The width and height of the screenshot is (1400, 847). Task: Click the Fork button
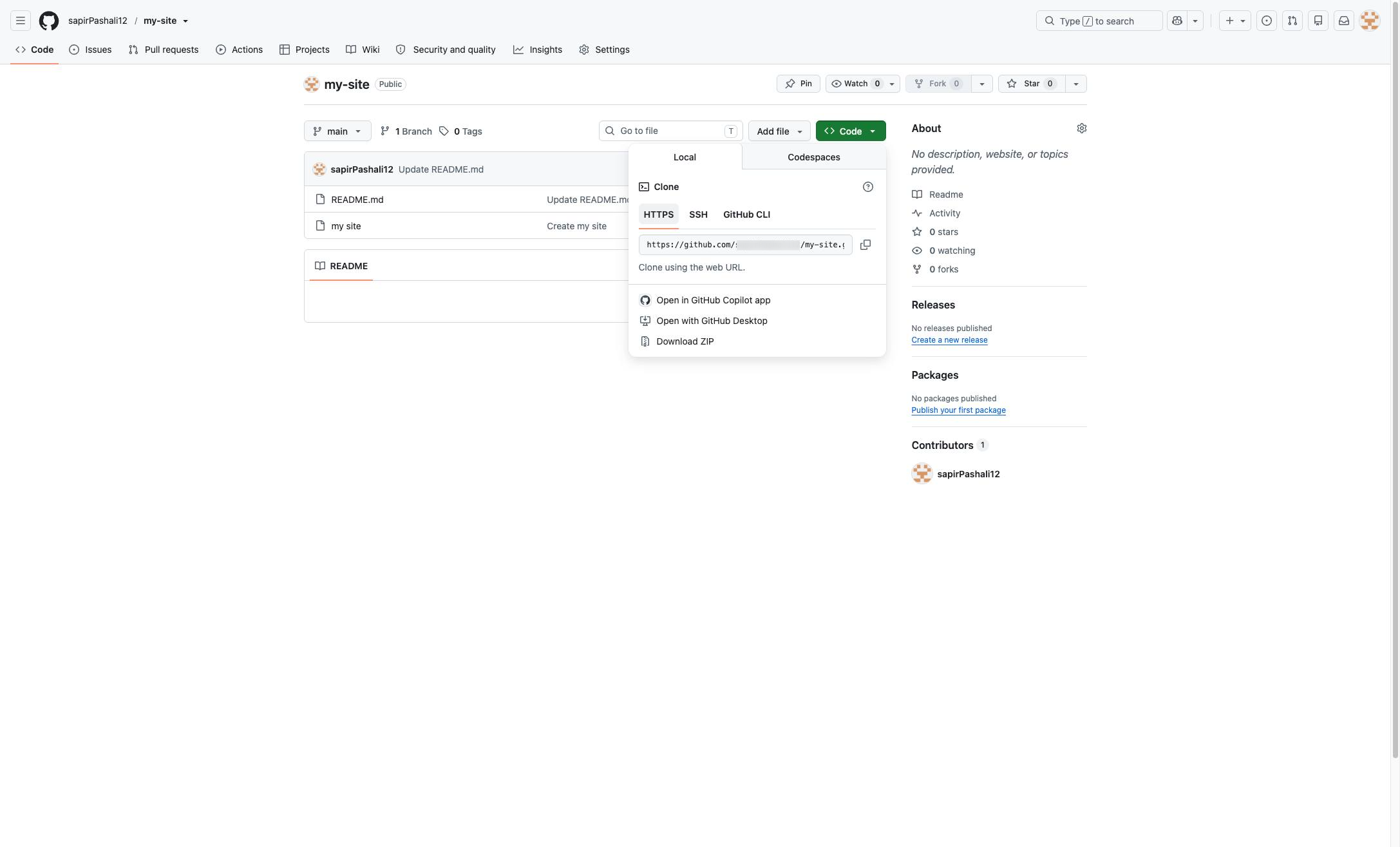pos(938,84)
